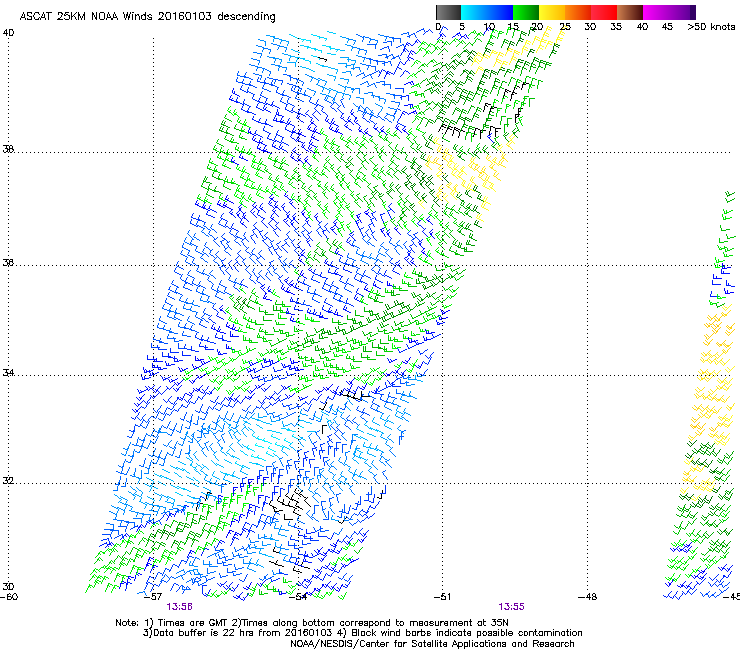Click the brown 35-40 knots color band

click(x=630, y=12)
